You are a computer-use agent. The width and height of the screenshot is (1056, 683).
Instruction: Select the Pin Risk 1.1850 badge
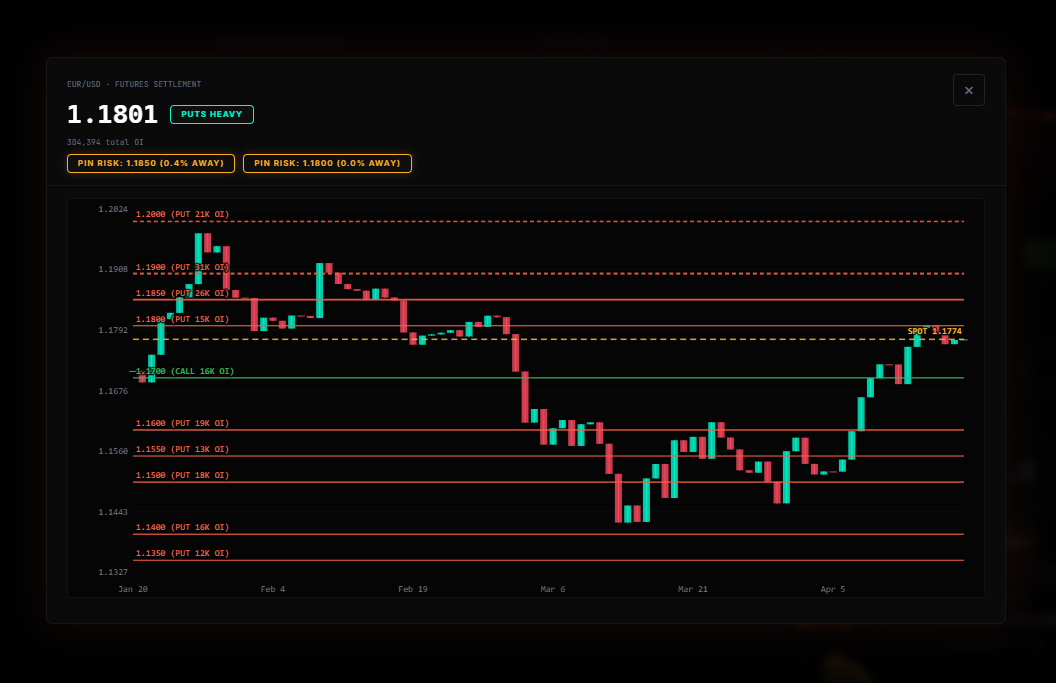point(151,163)
